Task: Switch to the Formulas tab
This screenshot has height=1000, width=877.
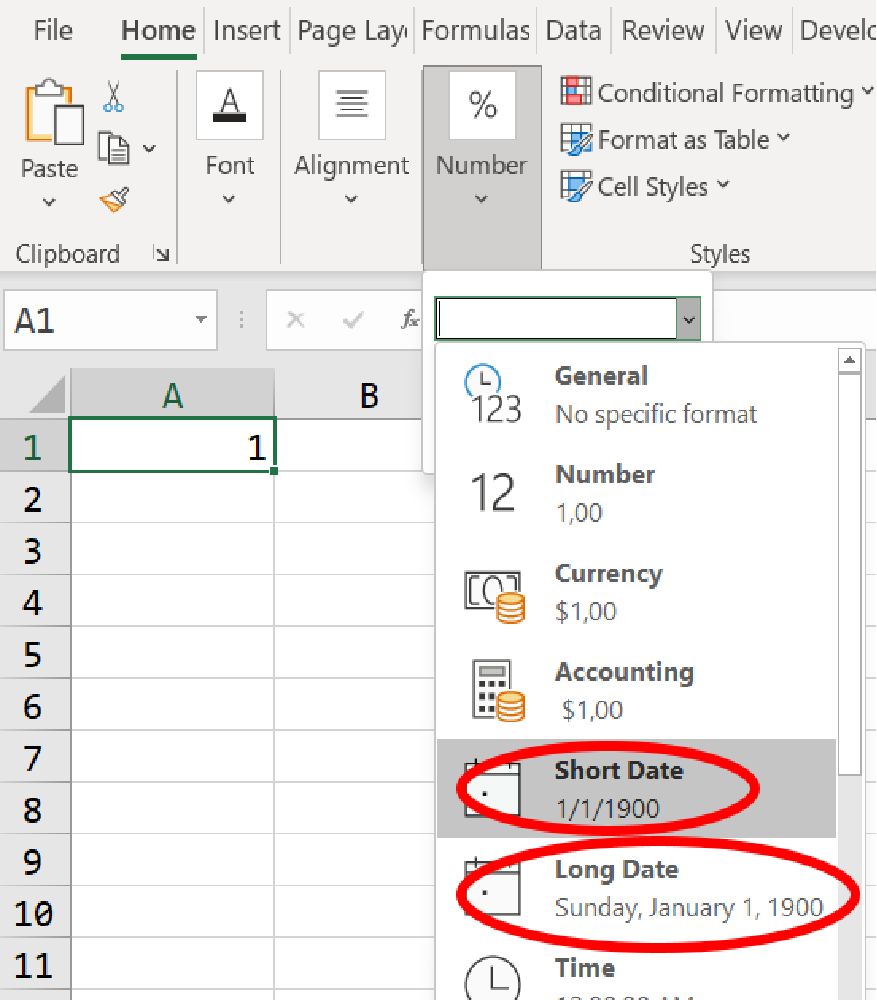Action: tap(476, 30)
